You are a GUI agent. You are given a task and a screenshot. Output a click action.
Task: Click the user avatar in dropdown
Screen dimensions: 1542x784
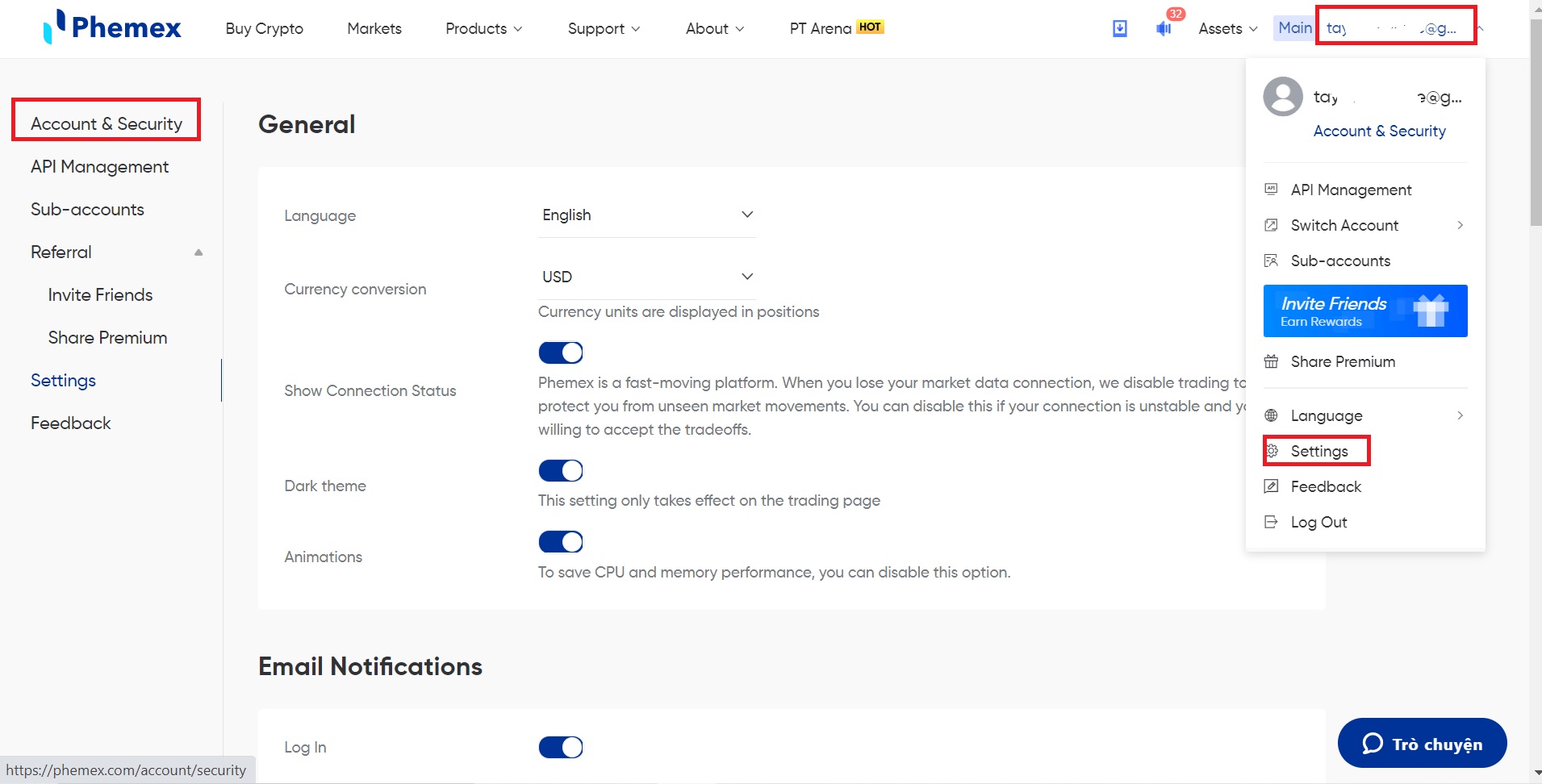[x=1283, y=97]
